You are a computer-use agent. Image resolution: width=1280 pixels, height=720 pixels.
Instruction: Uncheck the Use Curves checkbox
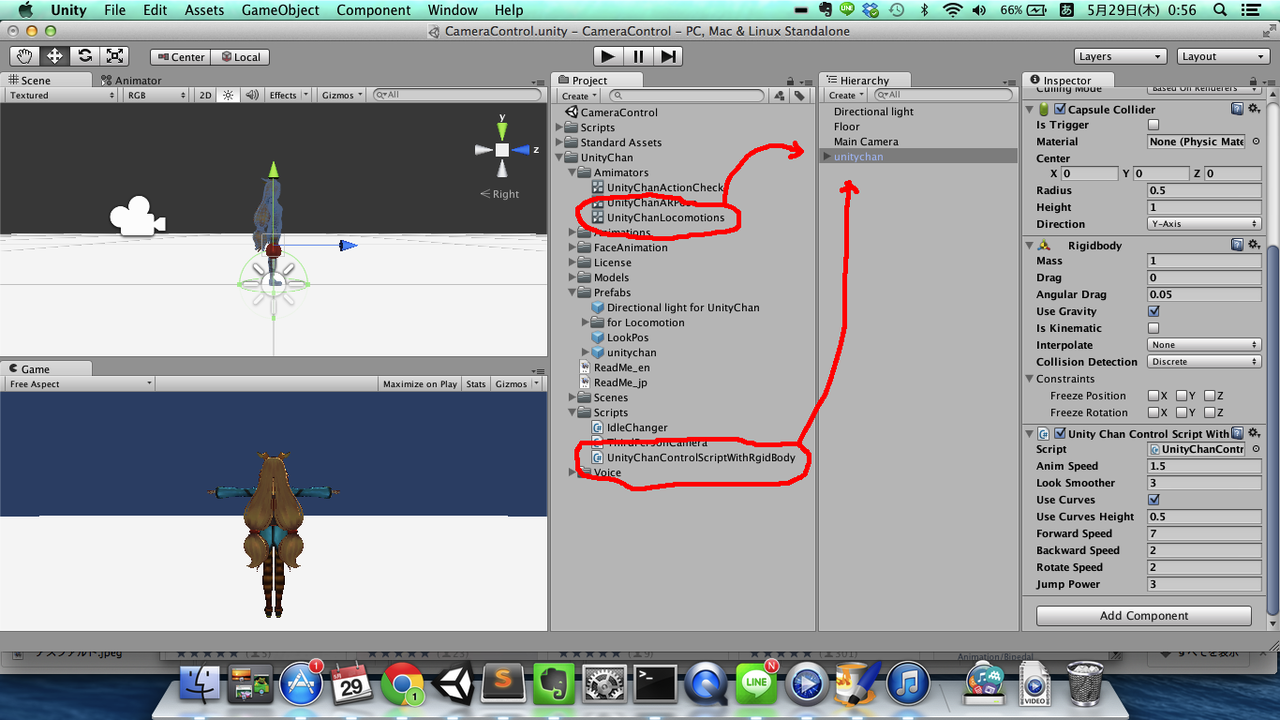[1153, 499]
